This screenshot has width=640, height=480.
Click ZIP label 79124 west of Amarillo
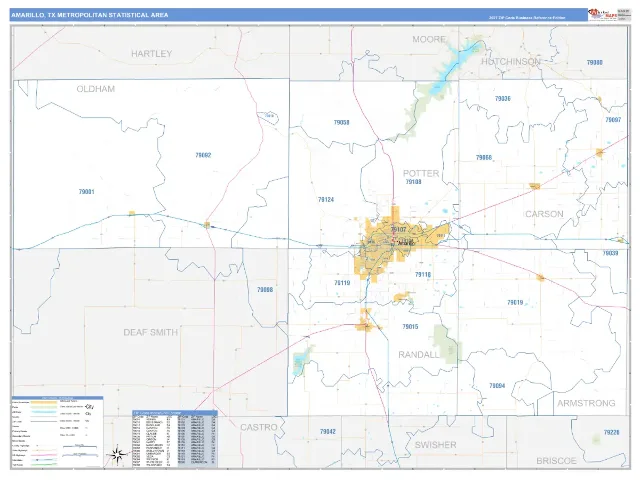click(x=326, y=200)
